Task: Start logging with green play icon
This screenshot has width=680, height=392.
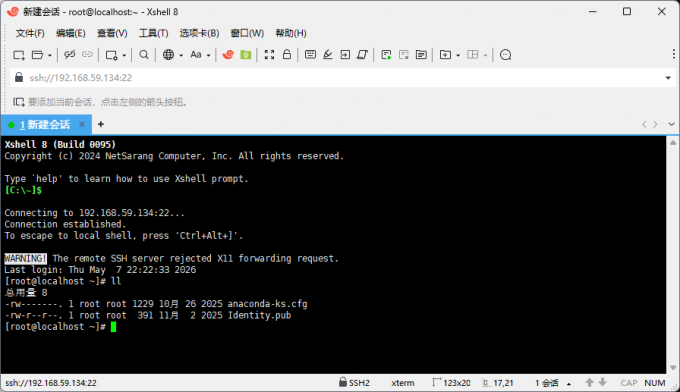Action: 386,55
